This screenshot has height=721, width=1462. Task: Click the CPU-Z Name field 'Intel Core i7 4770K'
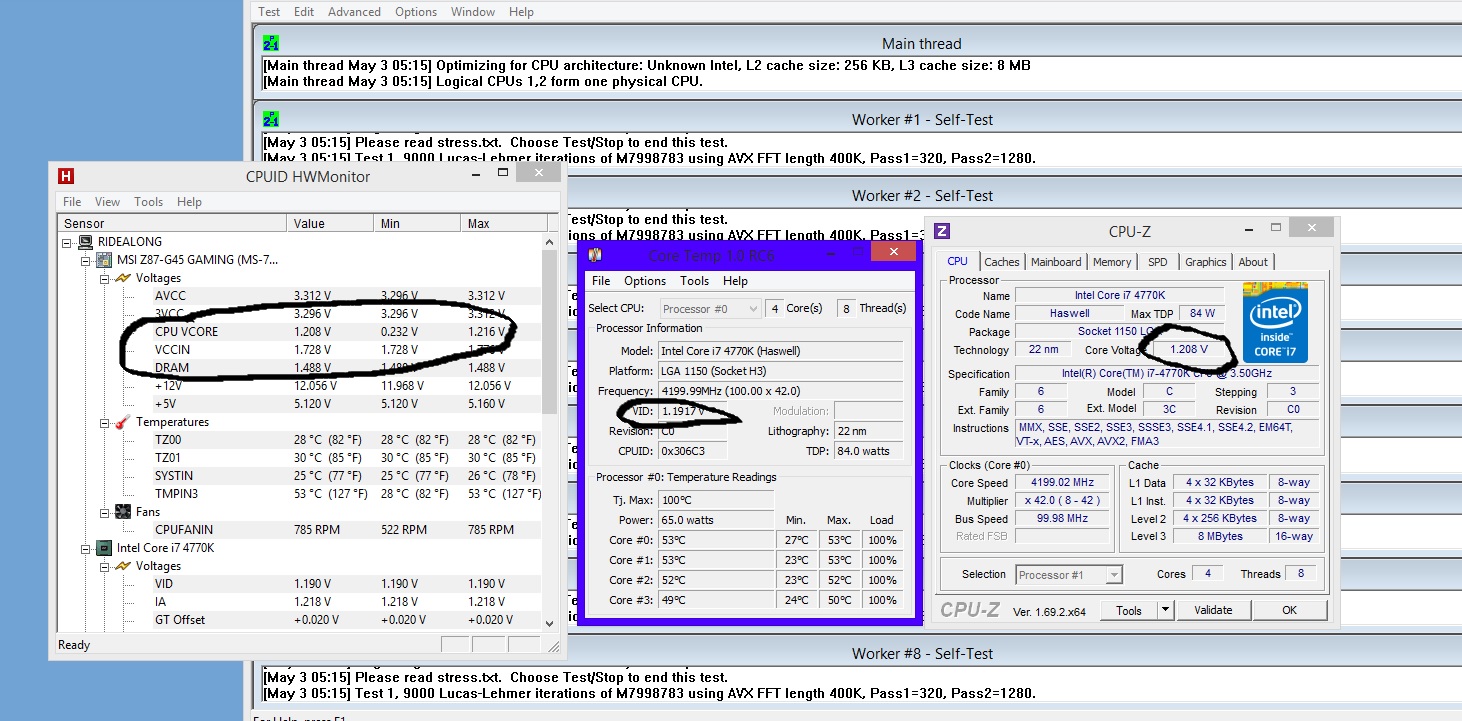[1119, 296]
